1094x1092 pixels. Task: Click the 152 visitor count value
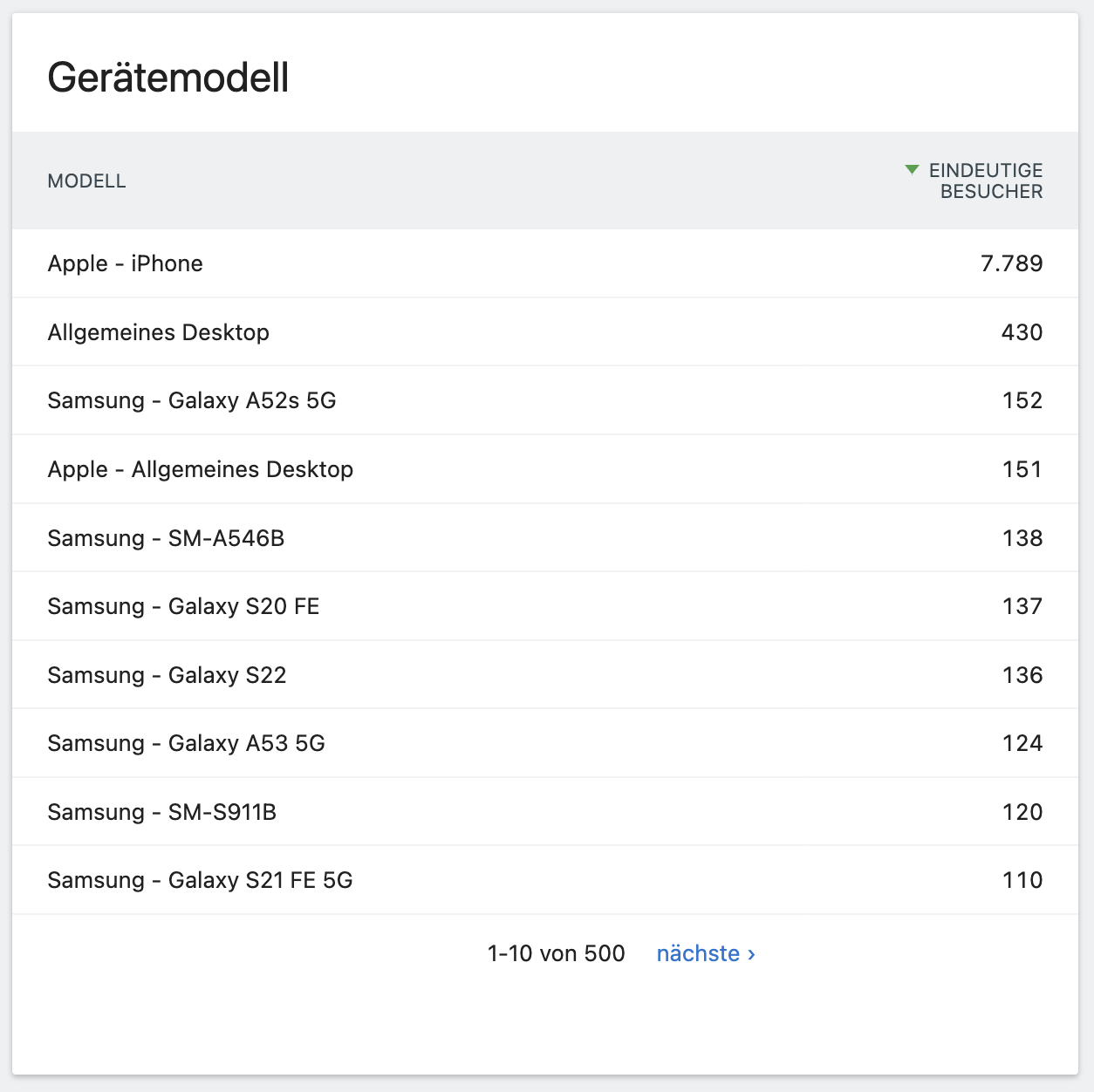(x=1022, y=400)
